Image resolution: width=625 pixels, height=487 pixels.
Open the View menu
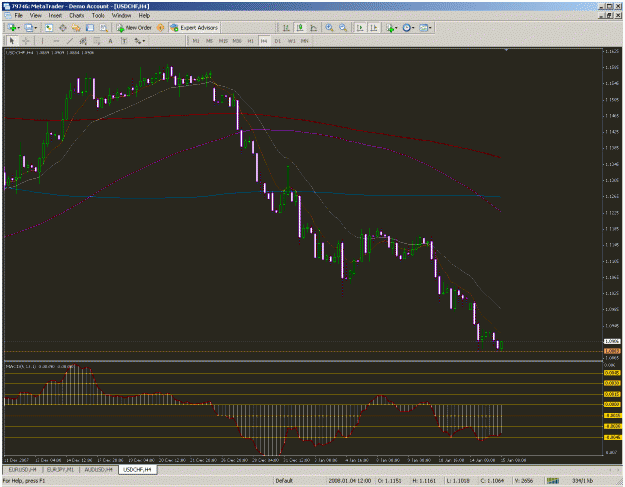tap(35, 16)
